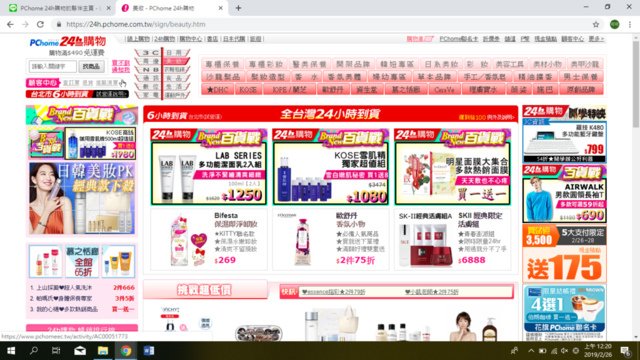Click the PChome 24h購物 logo
Screen dimensions: 640x360
[68, 42]
